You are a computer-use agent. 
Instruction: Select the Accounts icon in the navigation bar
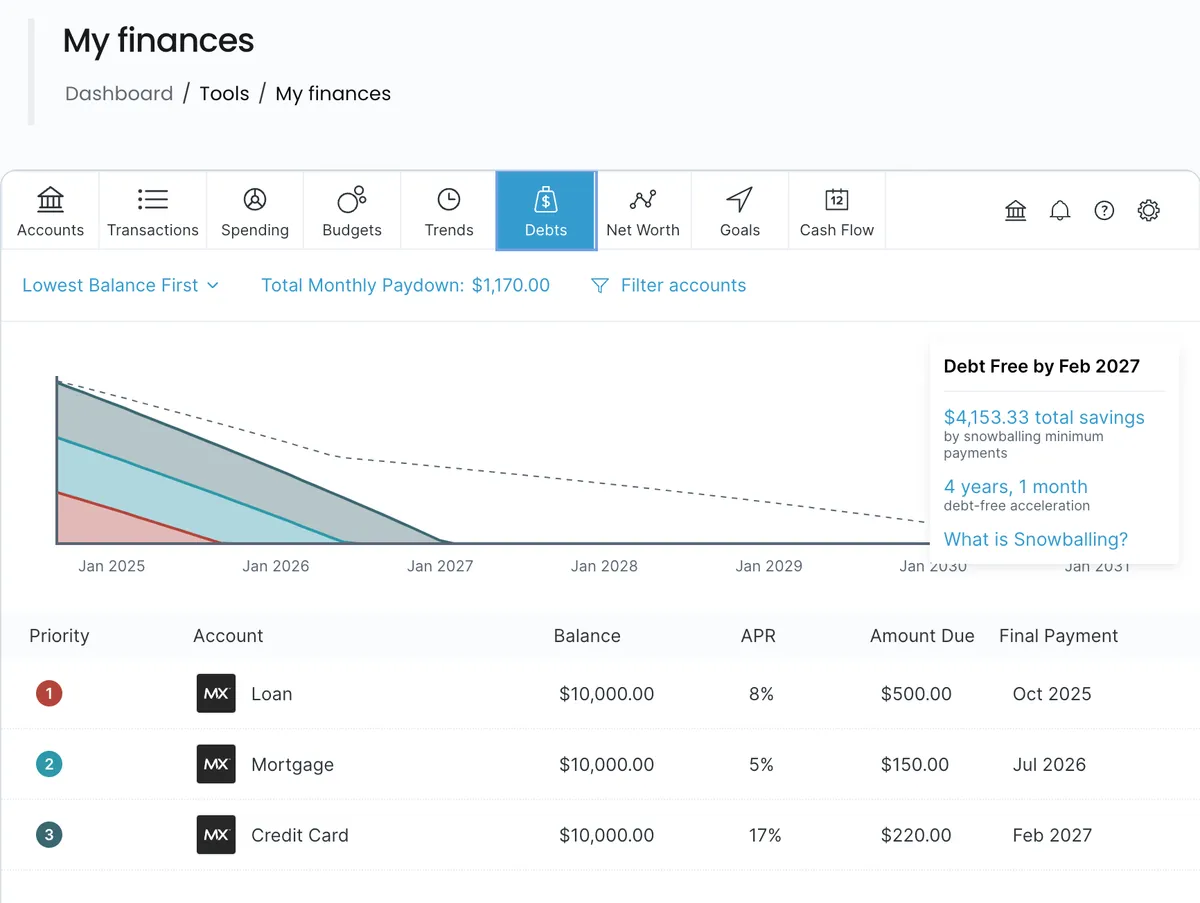[x=50, y=210]
